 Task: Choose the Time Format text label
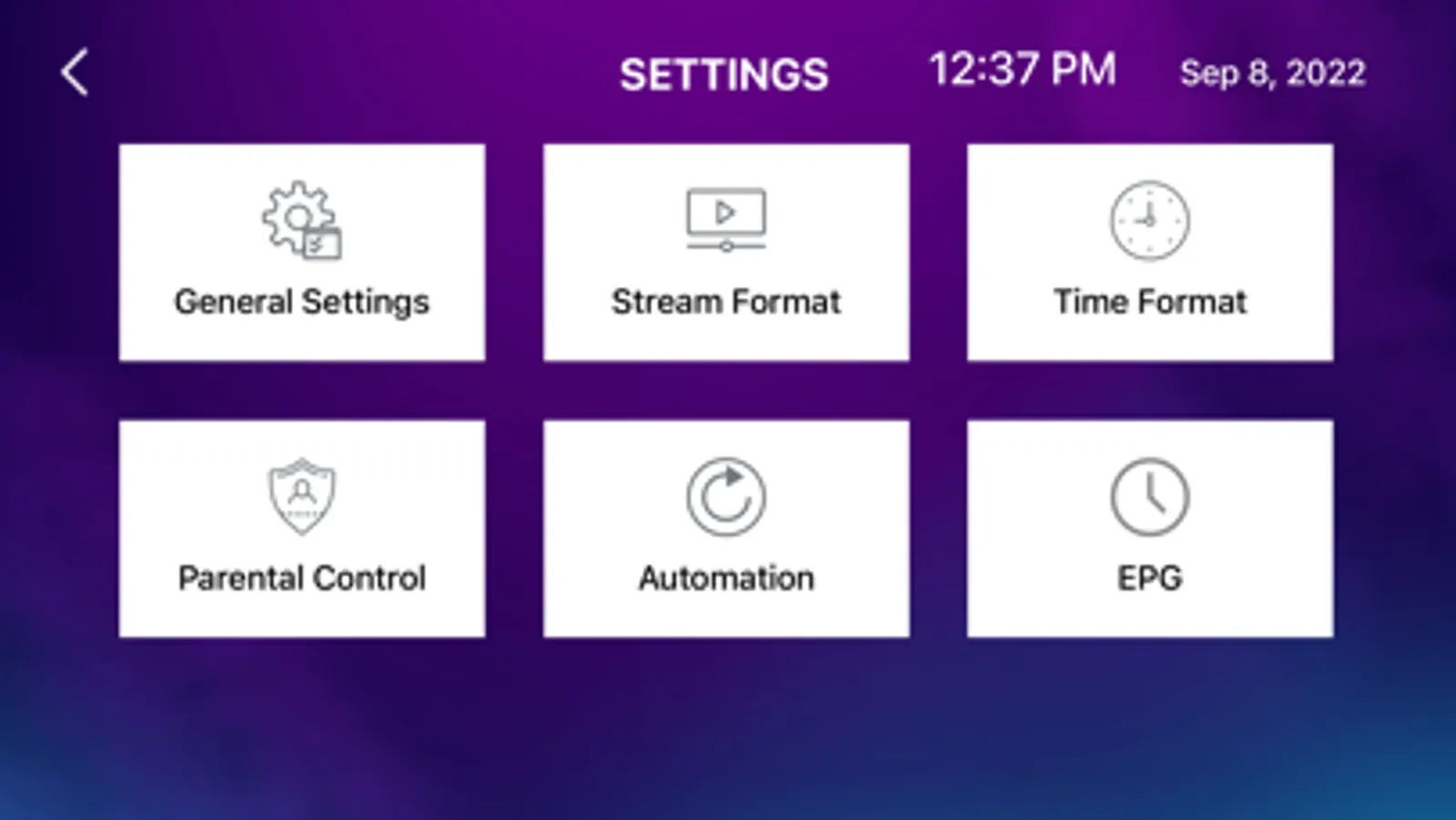pyautogui.click(x=1149, y=302)
